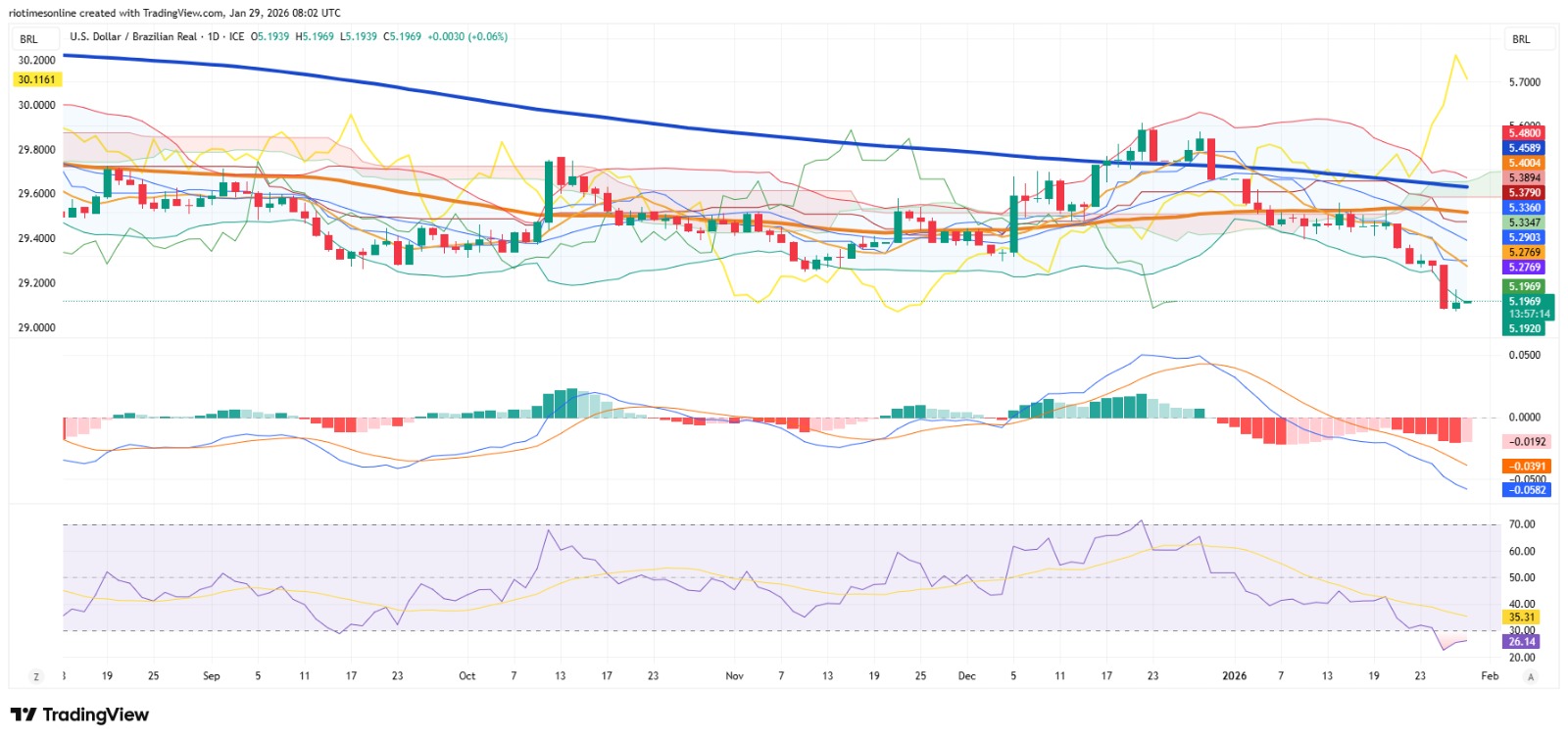Click the Z timezone button at bottom-left
Screen dimensions: 1568x741
click(37, 676)
